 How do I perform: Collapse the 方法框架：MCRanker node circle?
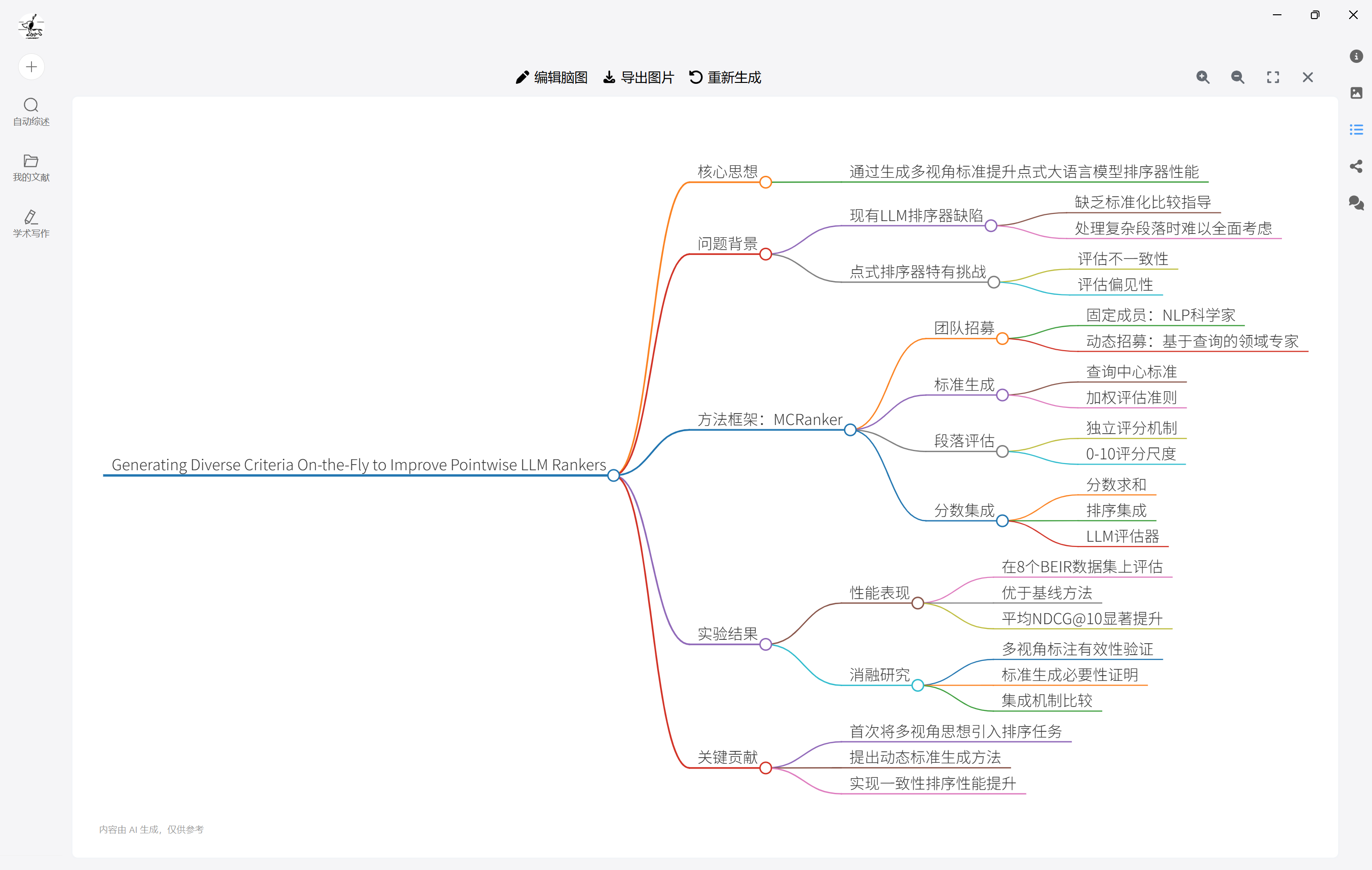pos(850,430)
